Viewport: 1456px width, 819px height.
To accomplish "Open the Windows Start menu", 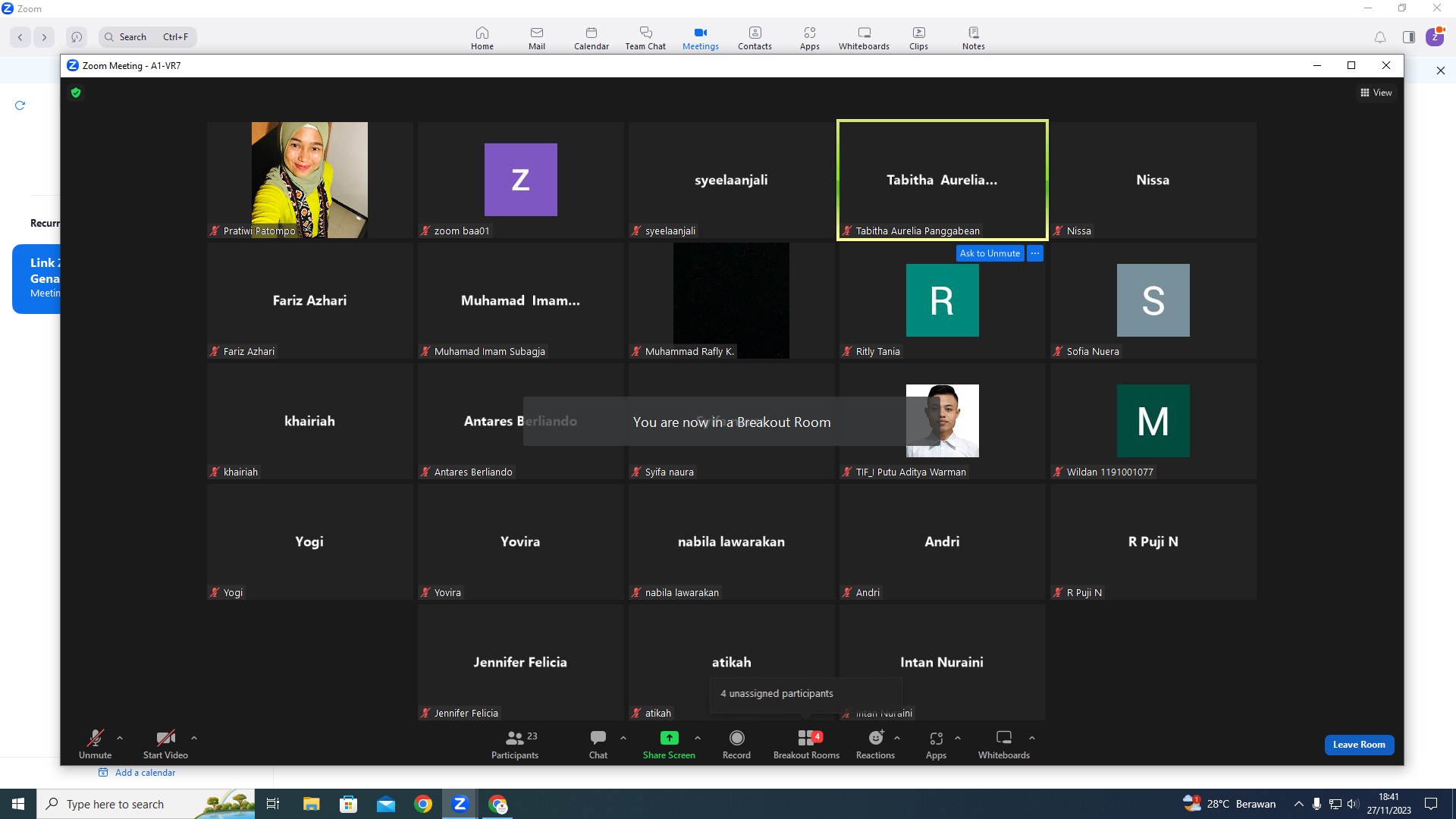I will pos(18,804).
